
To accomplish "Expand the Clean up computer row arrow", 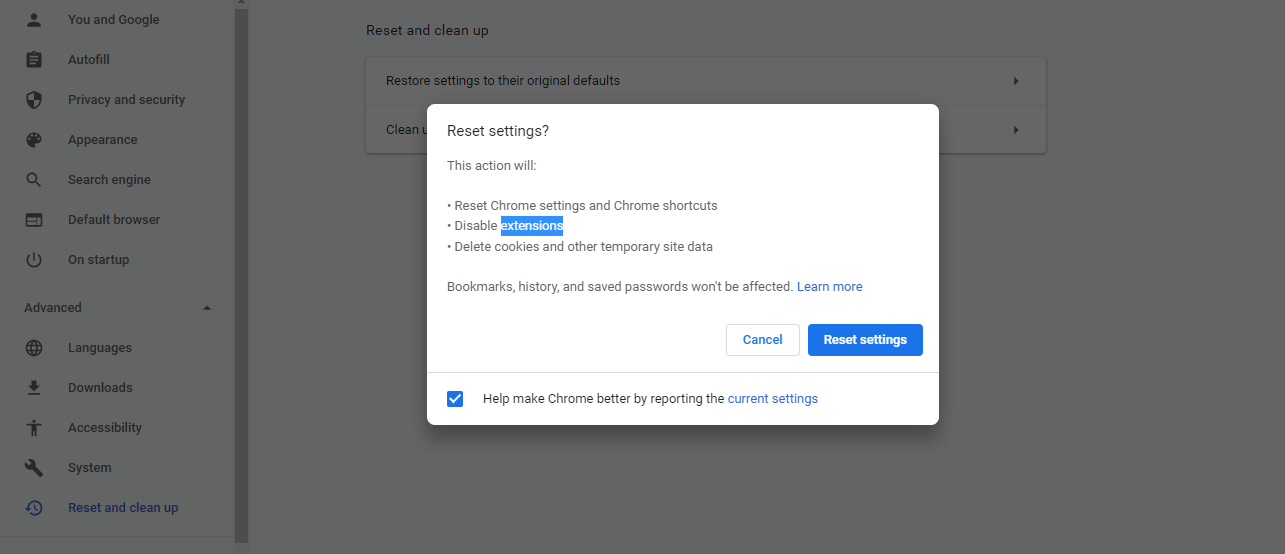I will 1016,130.
